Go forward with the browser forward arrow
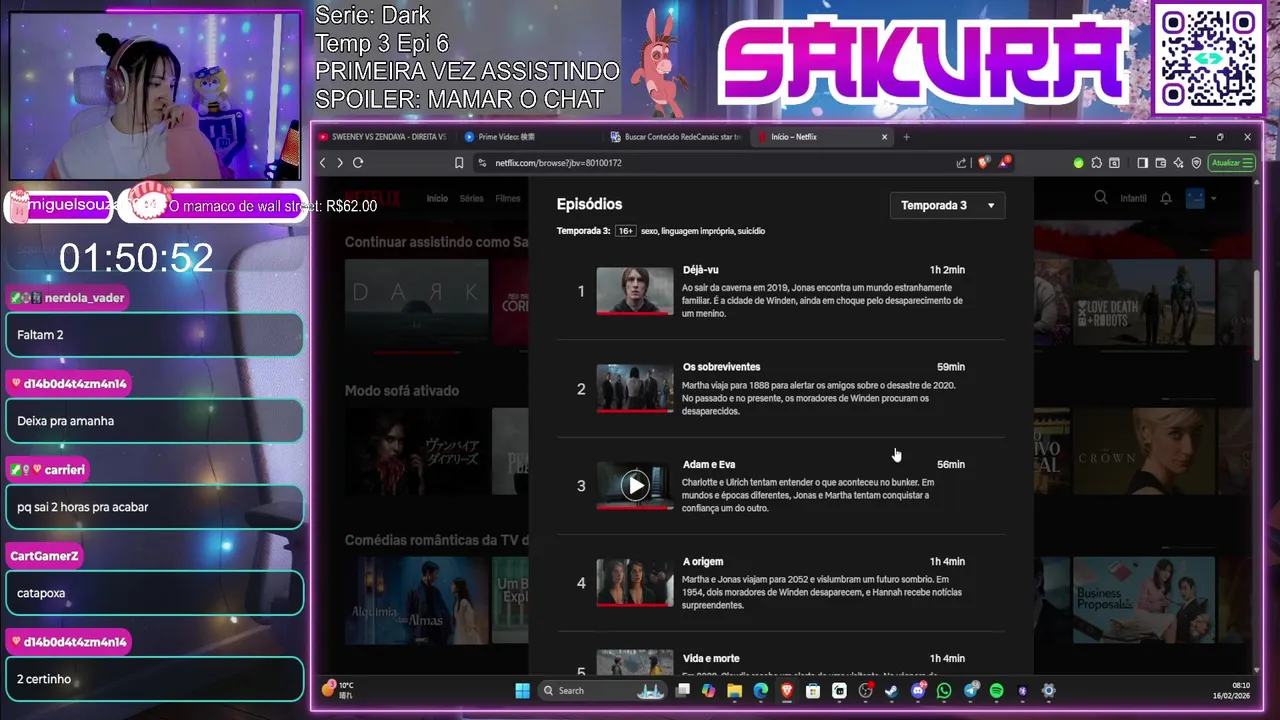 (340, 163)
